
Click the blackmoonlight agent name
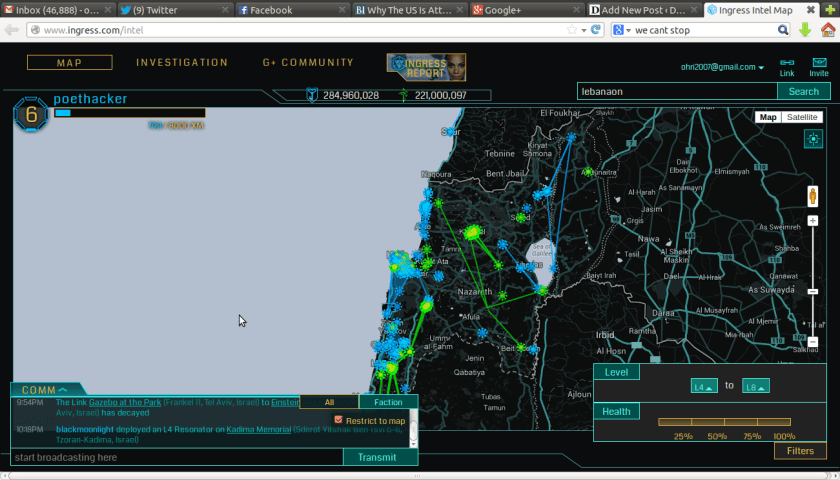coord(85,429)
